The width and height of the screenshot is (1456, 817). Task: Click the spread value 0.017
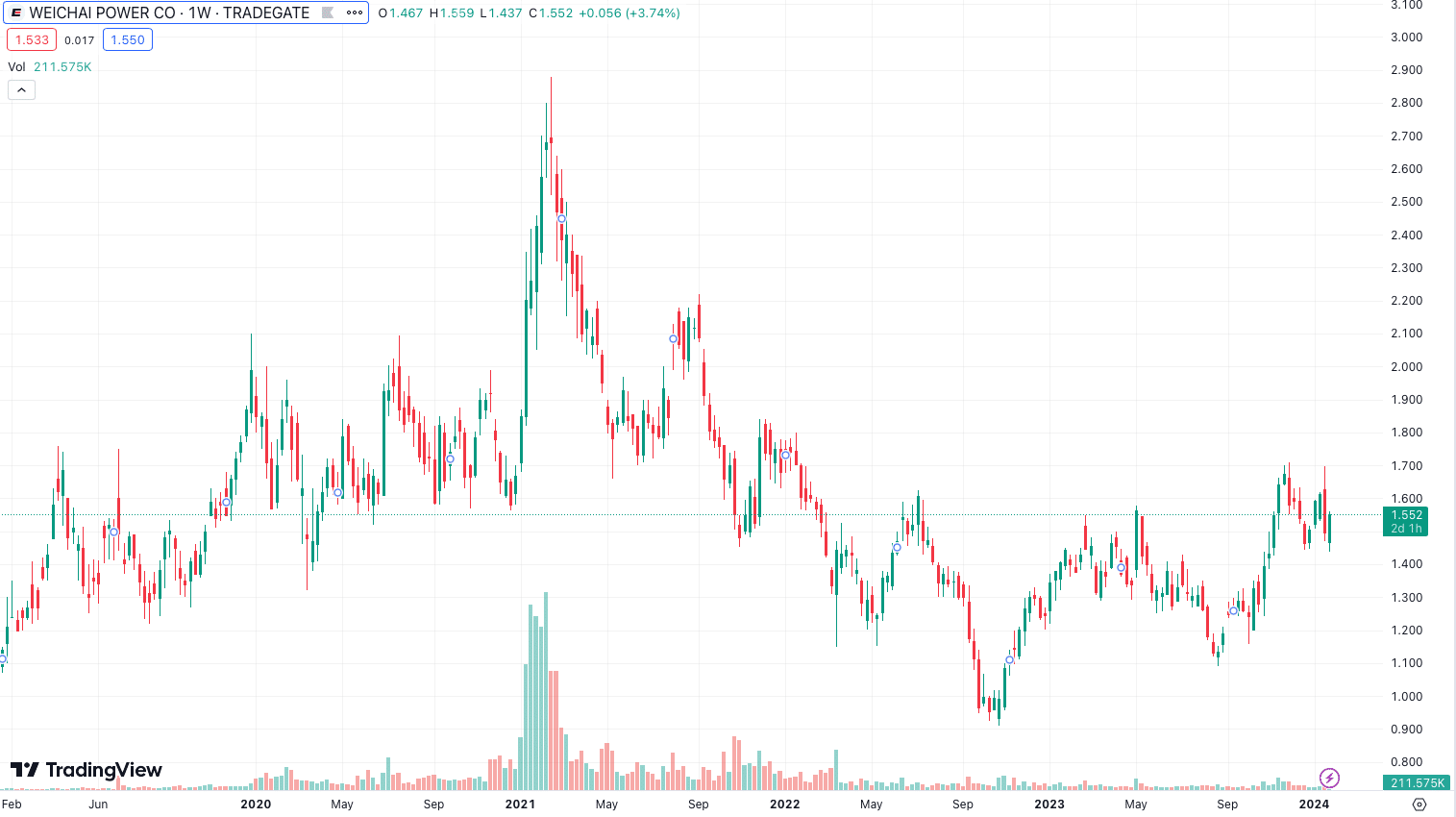click(x=80, y=40)
